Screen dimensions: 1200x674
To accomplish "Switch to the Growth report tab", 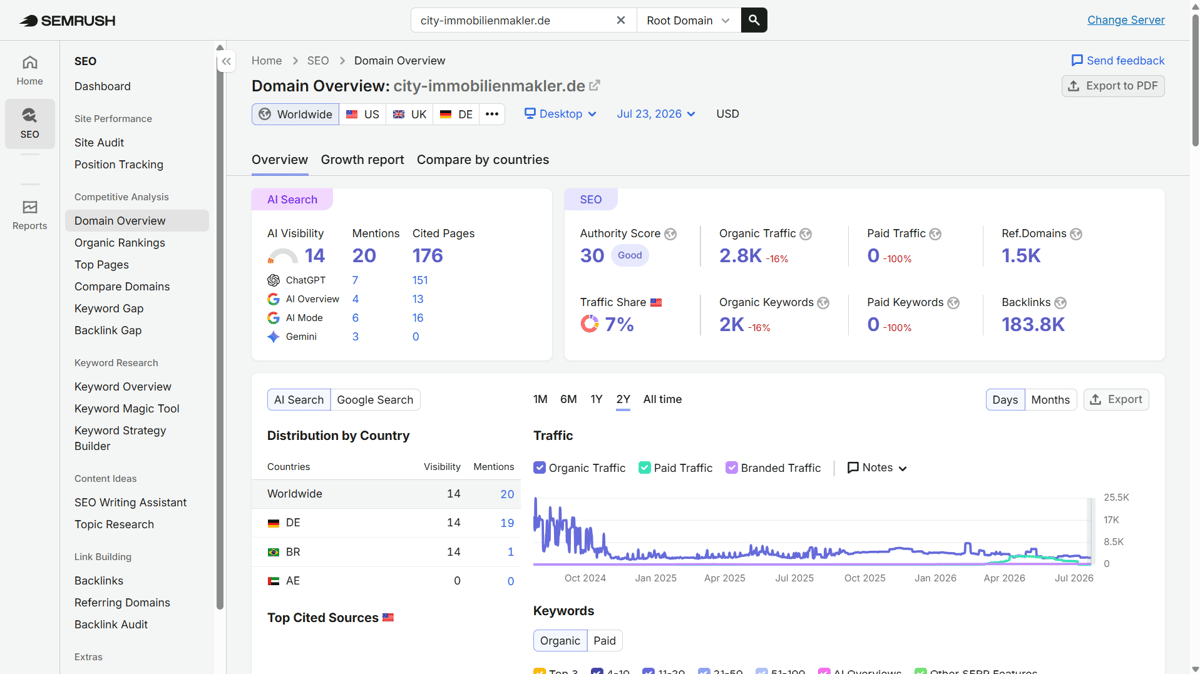I will 362,160.
